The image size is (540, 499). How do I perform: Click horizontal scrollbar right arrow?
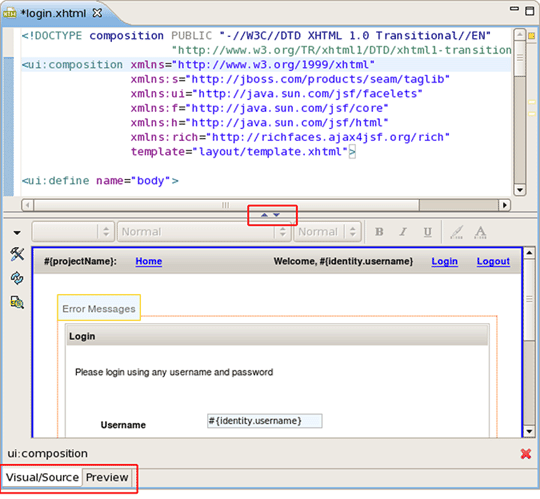point(505,205)
